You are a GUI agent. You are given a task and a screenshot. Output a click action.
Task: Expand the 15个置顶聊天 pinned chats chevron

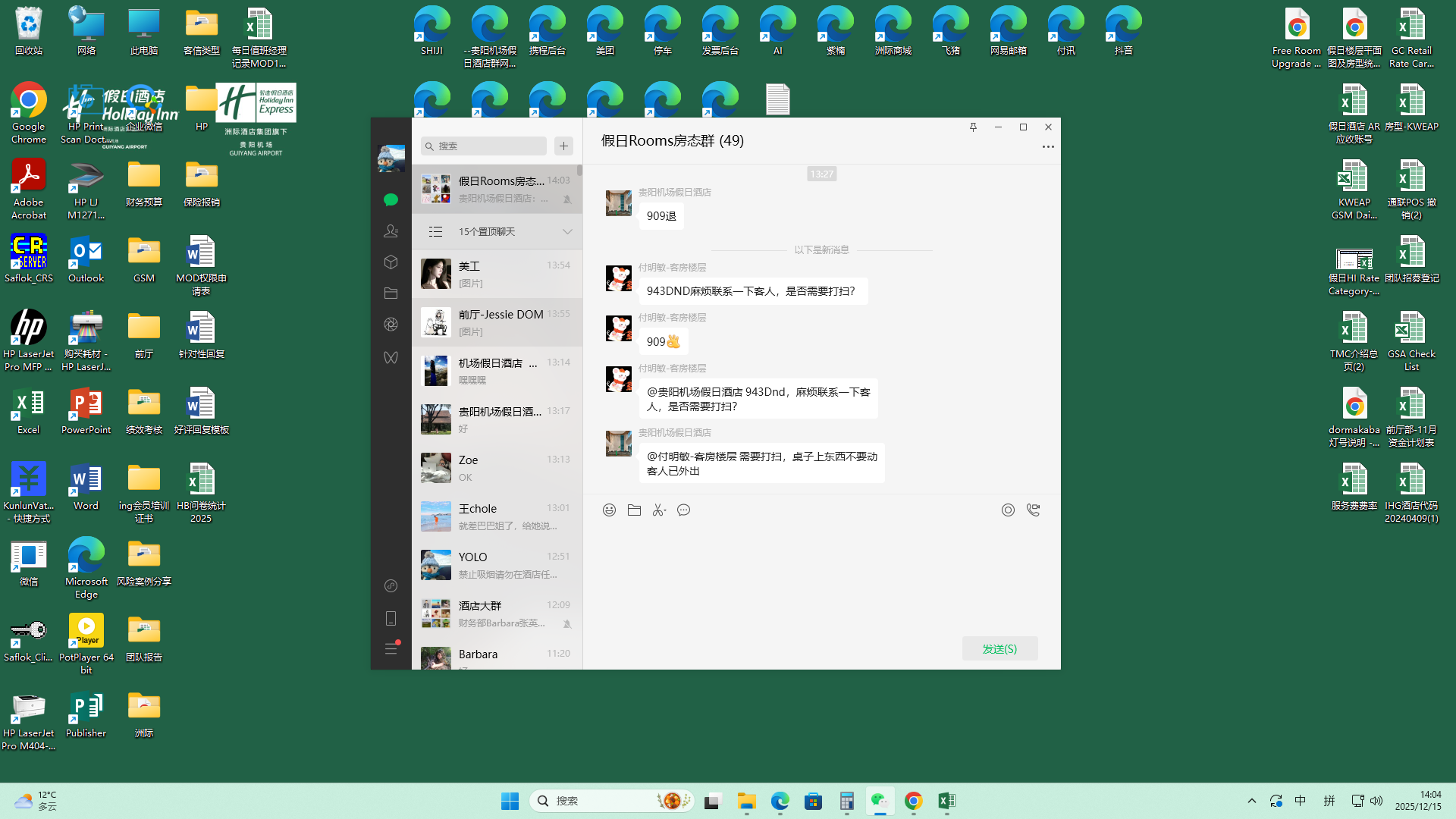pos(567,232)
